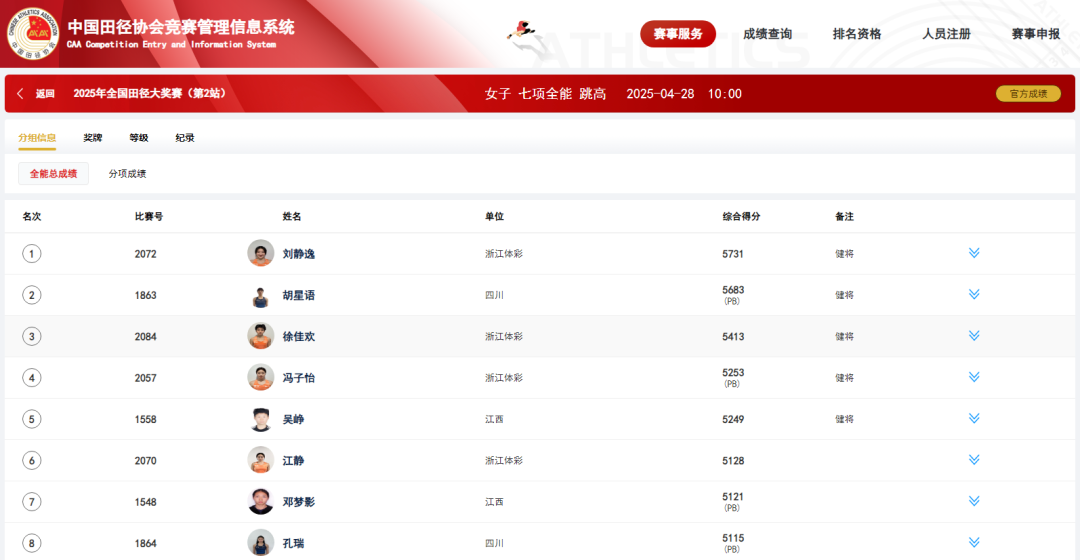Image resolution: width=1080 pixels, height=560 pixels.
Task: Open the 排名资格 menu
Action: tap(857, 34)
